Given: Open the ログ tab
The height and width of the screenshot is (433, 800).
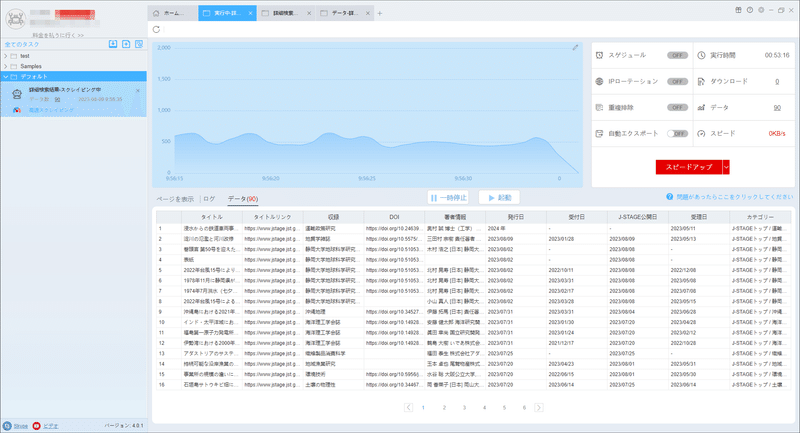Looking at the screenshot, I should pyautogui.click(x=209, y=199).
